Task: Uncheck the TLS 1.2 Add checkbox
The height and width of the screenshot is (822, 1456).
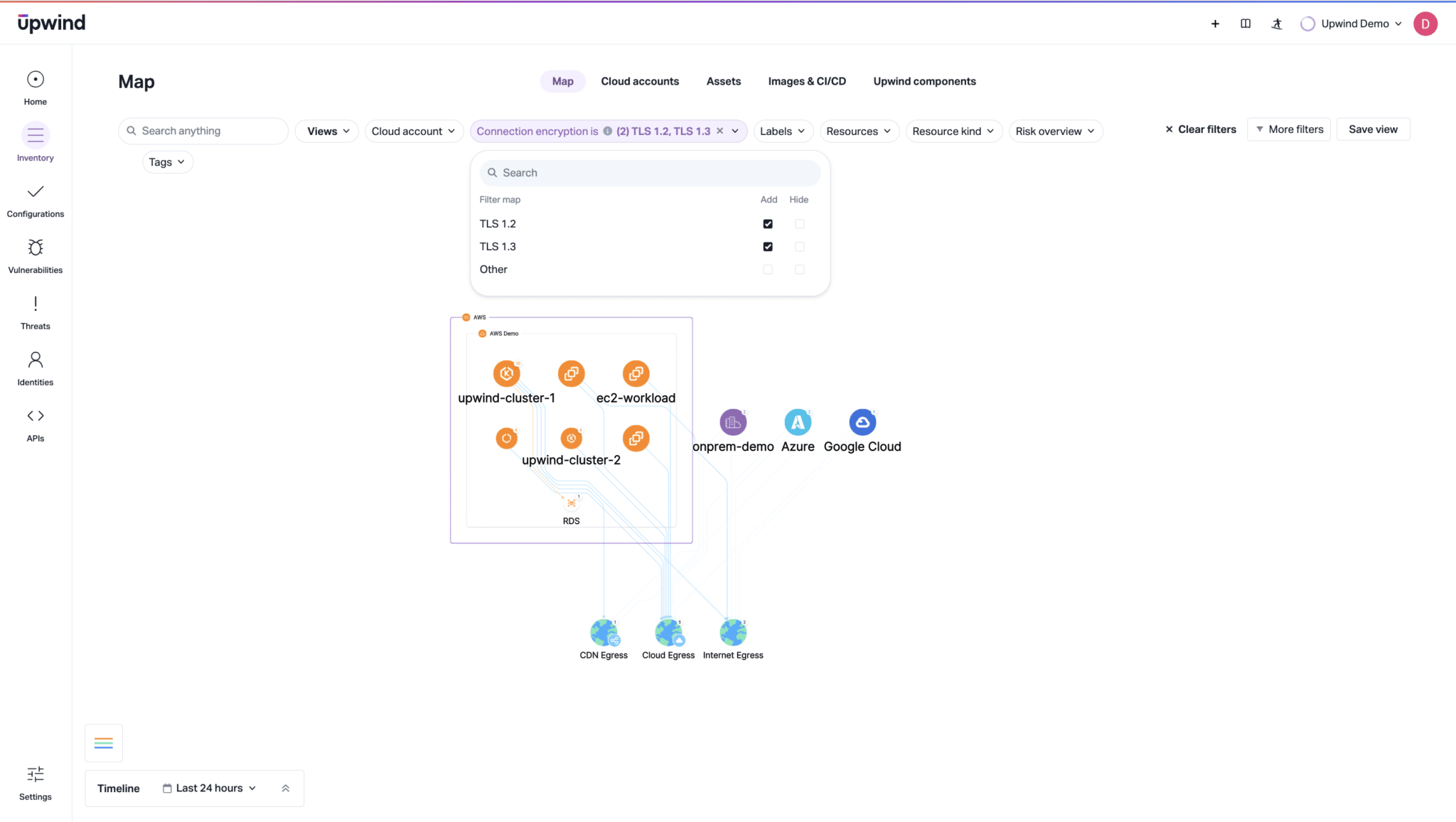Action: [768, 224]
